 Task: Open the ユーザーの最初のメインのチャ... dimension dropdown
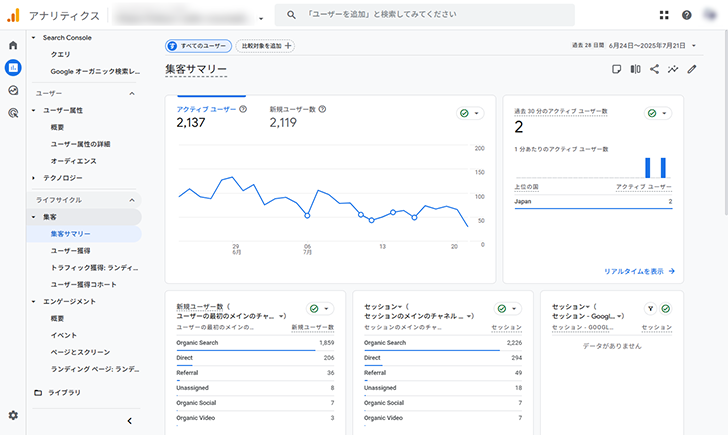(x=281, y=316)
